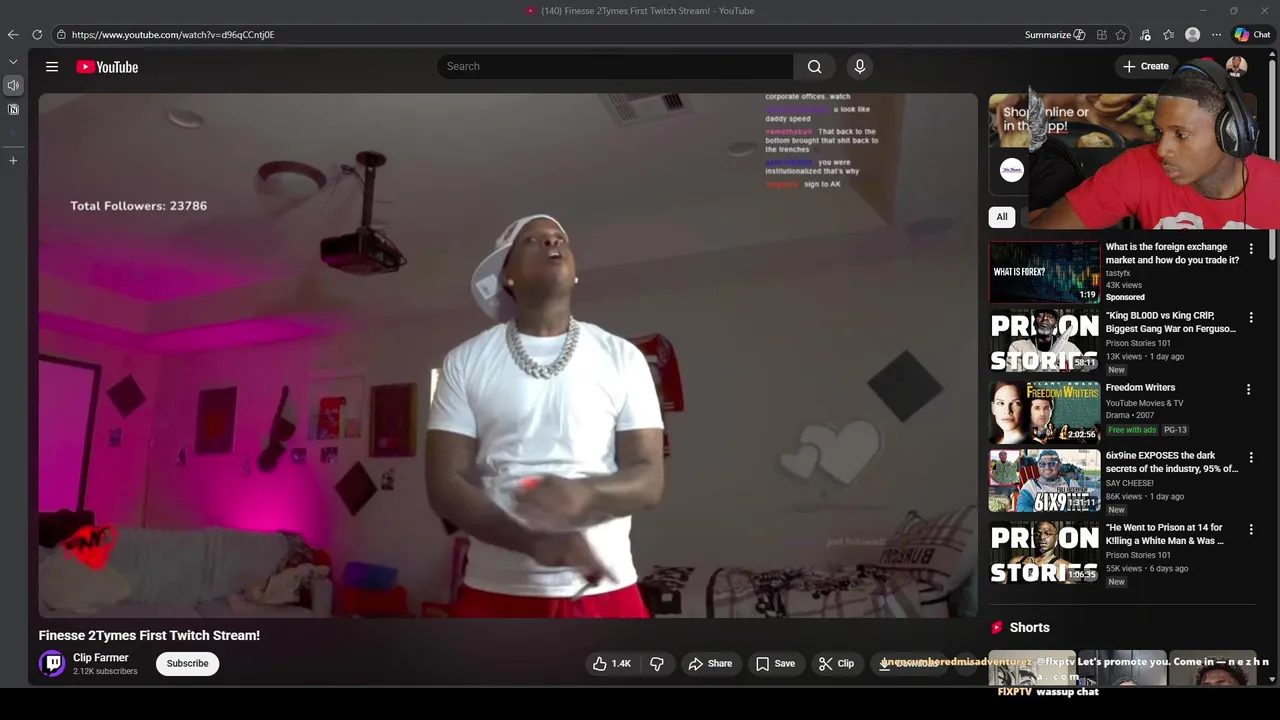Viewport: 1280px width, 720px height.
Task: Reload the page with refresh icon
Action: [x=37, y=35]
